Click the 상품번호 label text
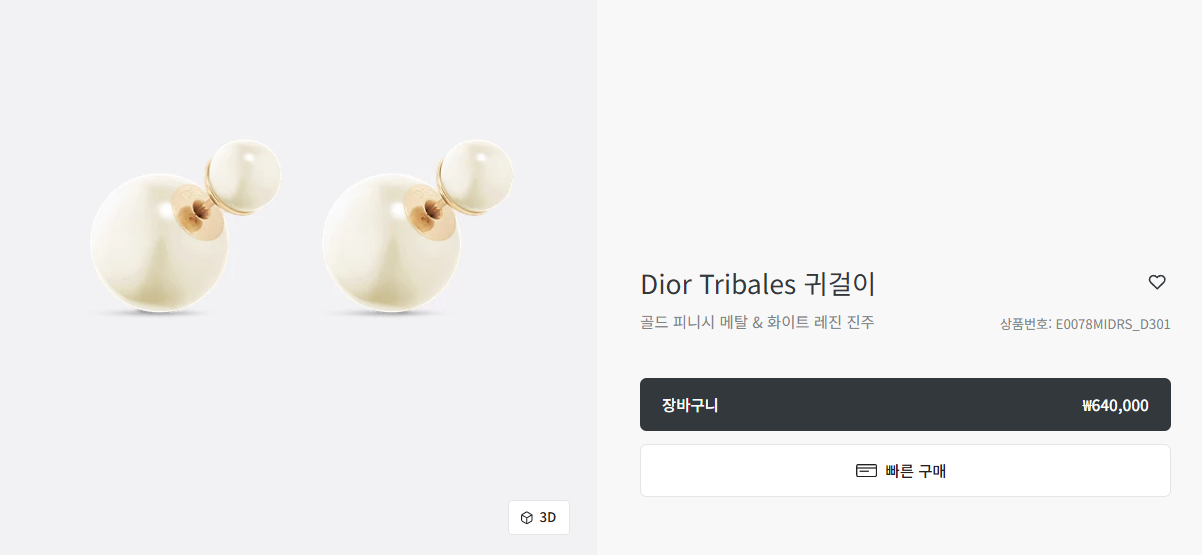1202x555 pixels. pos(1024,324)
